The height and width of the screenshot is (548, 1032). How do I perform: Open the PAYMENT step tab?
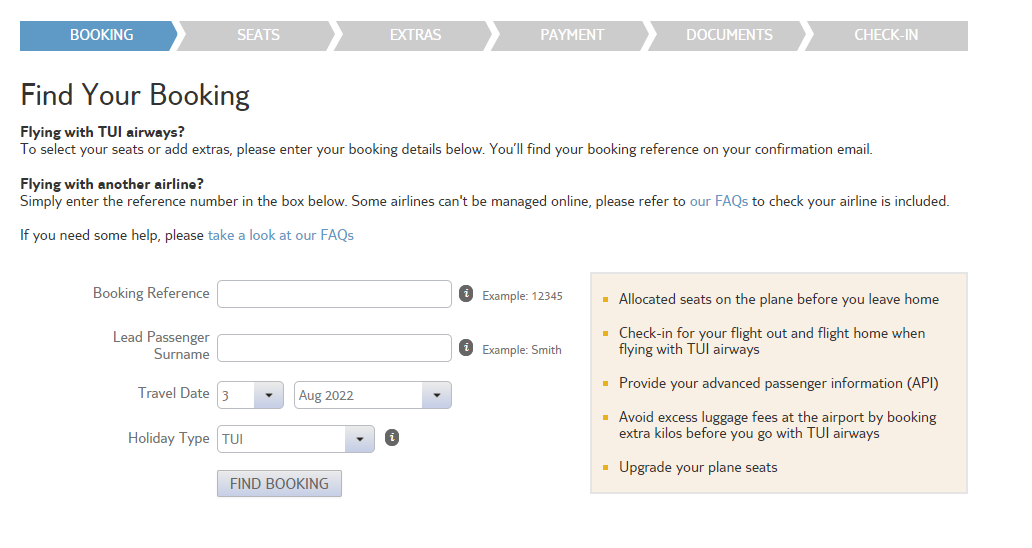click(572, 35)
